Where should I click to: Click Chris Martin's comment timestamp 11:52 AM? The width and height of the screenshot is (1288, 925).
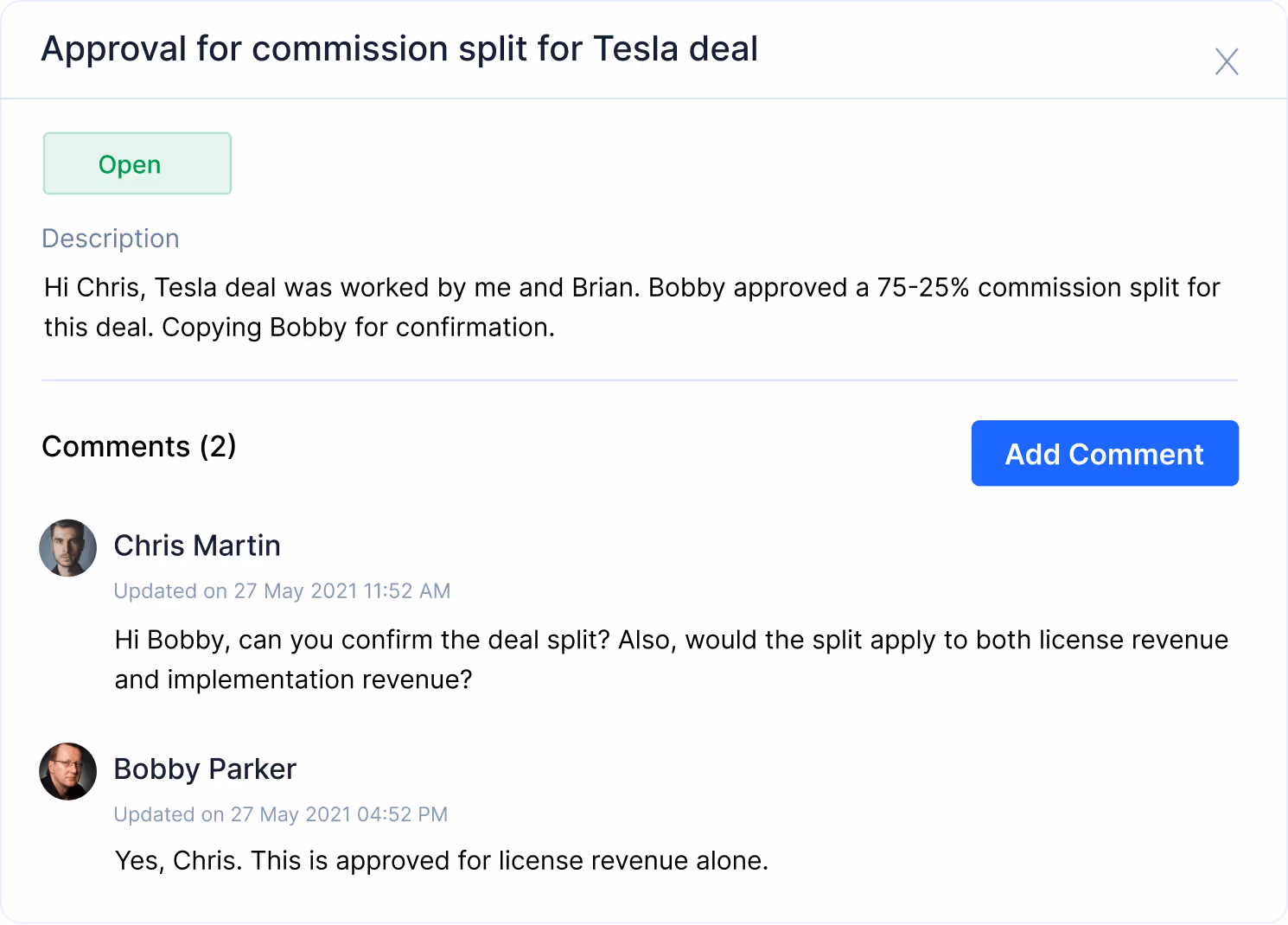click(282, 590)
